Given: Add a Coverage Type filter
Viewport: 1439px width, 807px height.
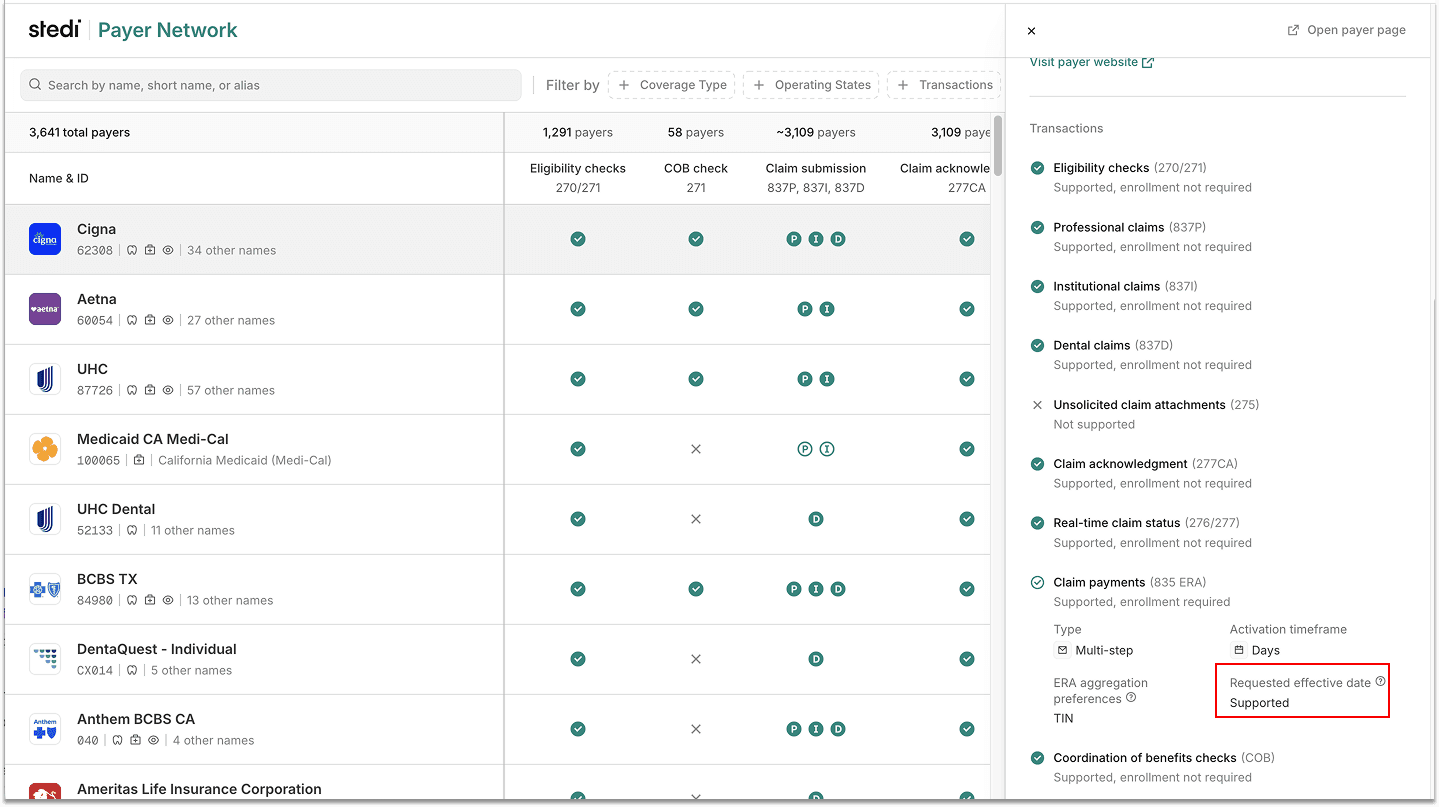Looking at the screenshot, I should click(x=671, y=85).
